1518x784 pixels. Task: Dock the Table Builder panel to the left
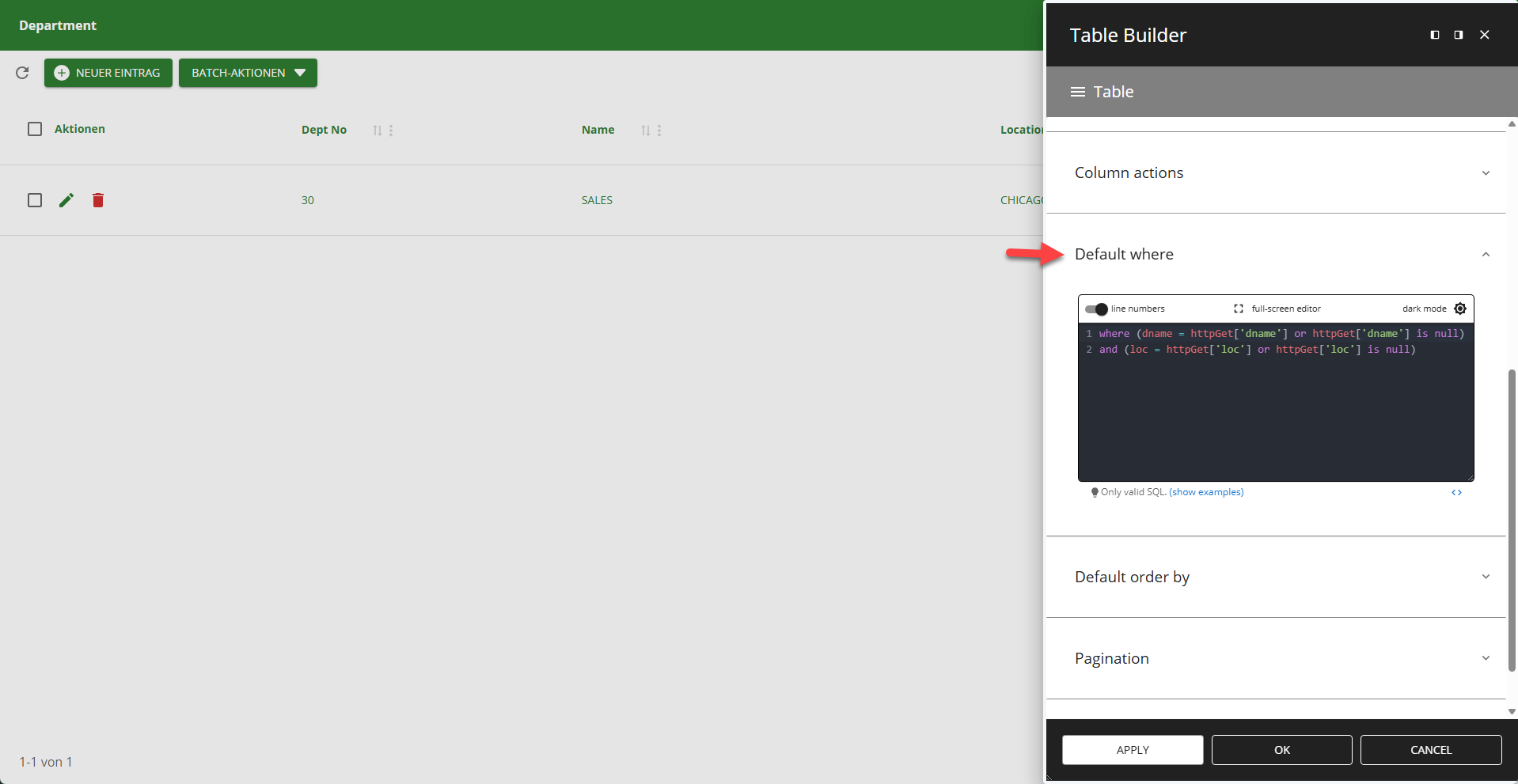pyautogui.click(x=1434, y=35)
